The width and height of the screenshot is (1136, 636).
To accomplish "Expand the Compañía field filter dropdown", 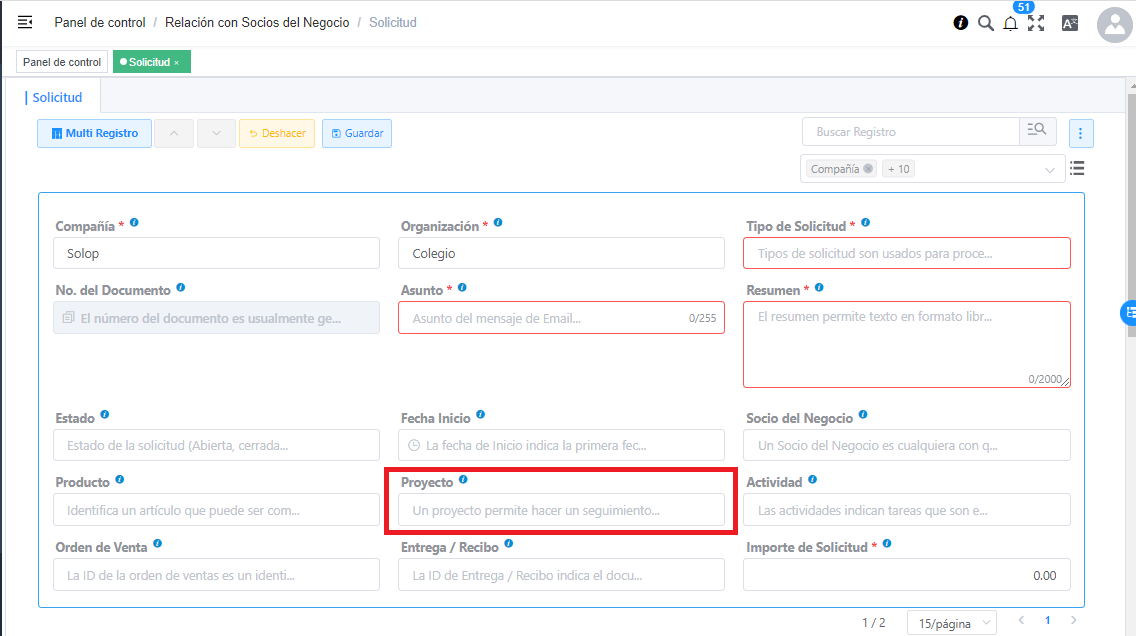I will point(1050,170).
